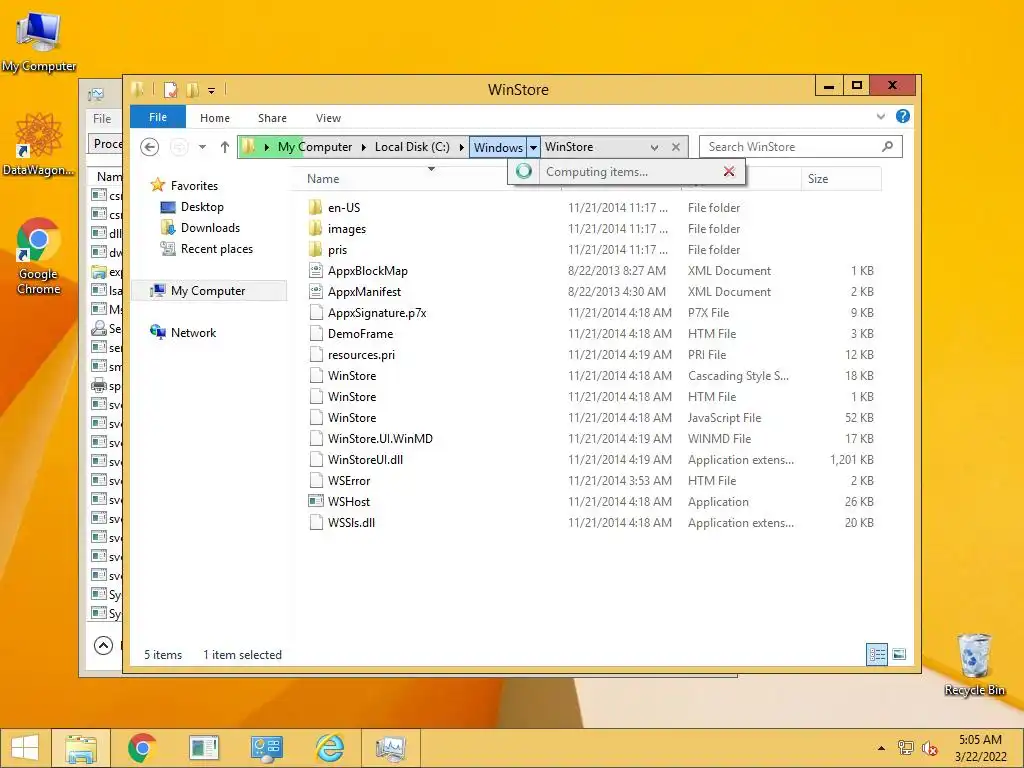
Task: Open Explorer Help question mark icon
Action: click(903, 116)
